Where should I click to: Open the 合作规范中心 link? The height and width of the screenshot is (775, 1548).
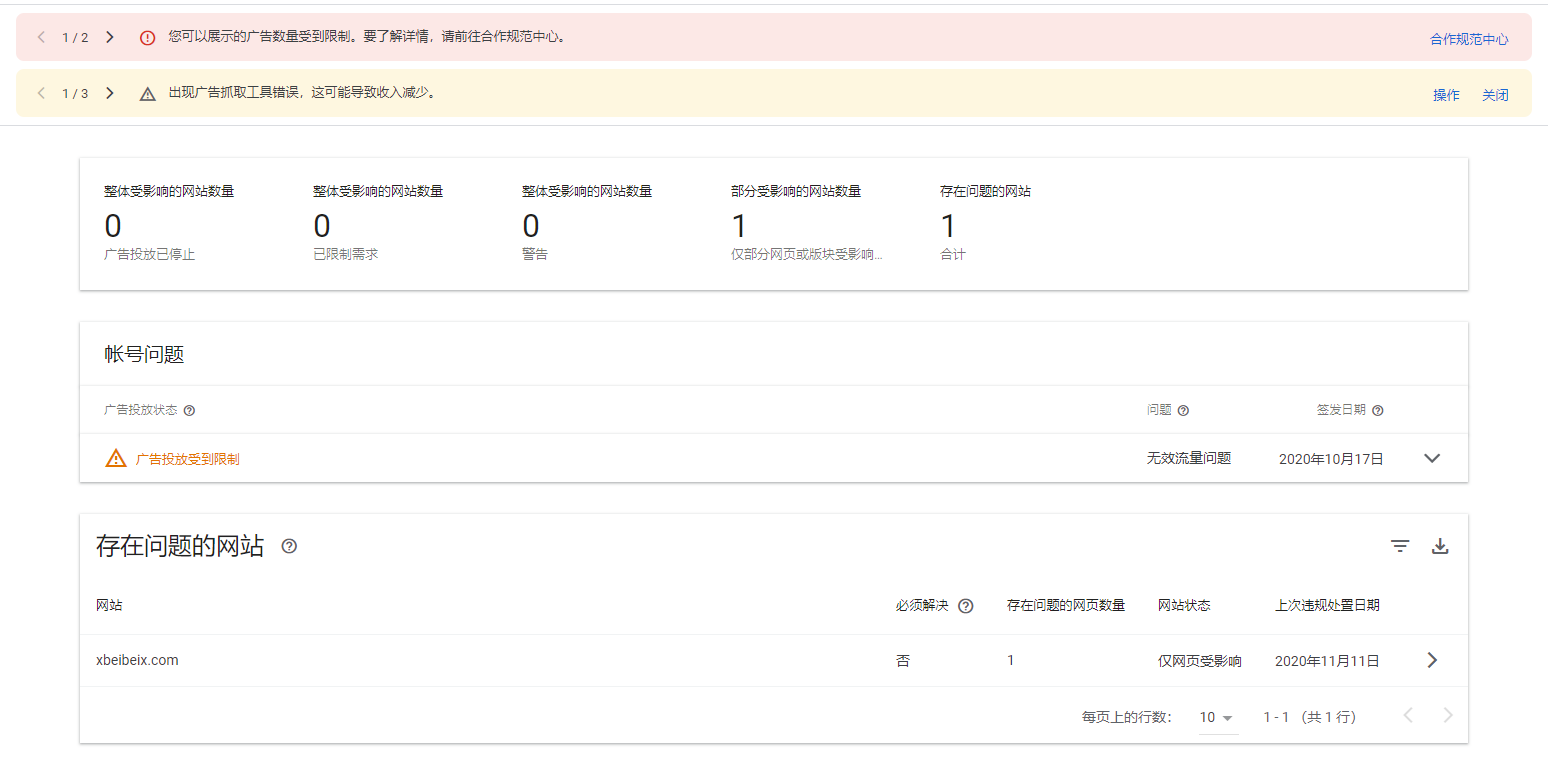[x=1469, y=39]
